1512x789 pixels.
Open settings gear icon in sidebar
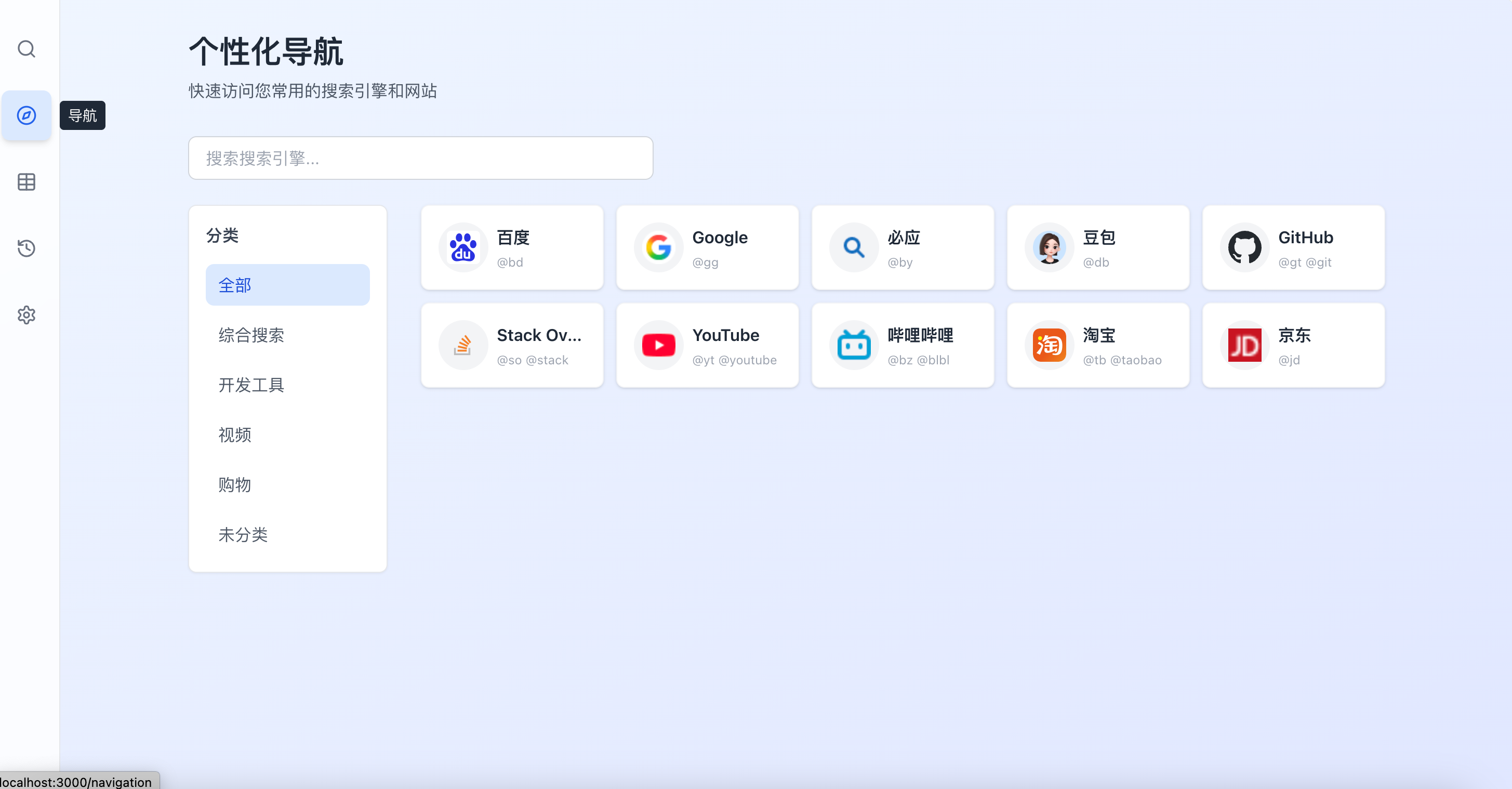coord(26,315)
